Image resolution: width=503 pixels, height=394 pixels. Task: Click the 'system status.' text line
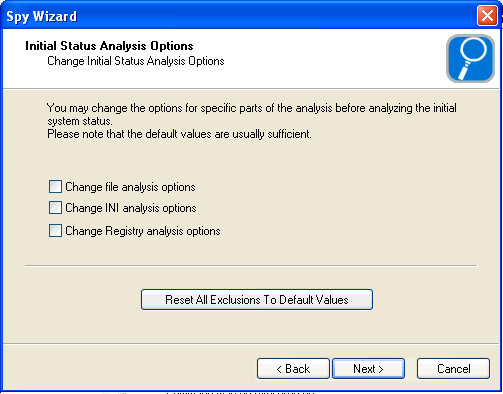pos(80,121)
